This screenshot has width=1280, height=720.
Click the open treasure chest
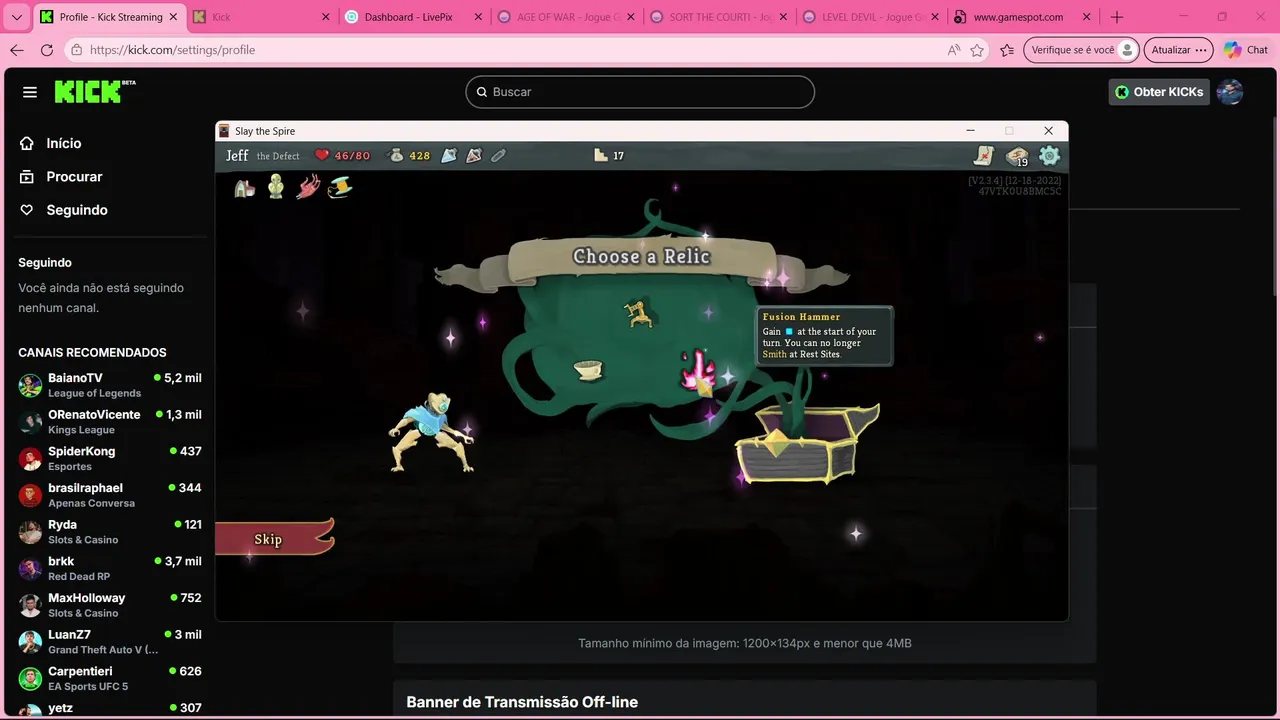pos(808,444)
